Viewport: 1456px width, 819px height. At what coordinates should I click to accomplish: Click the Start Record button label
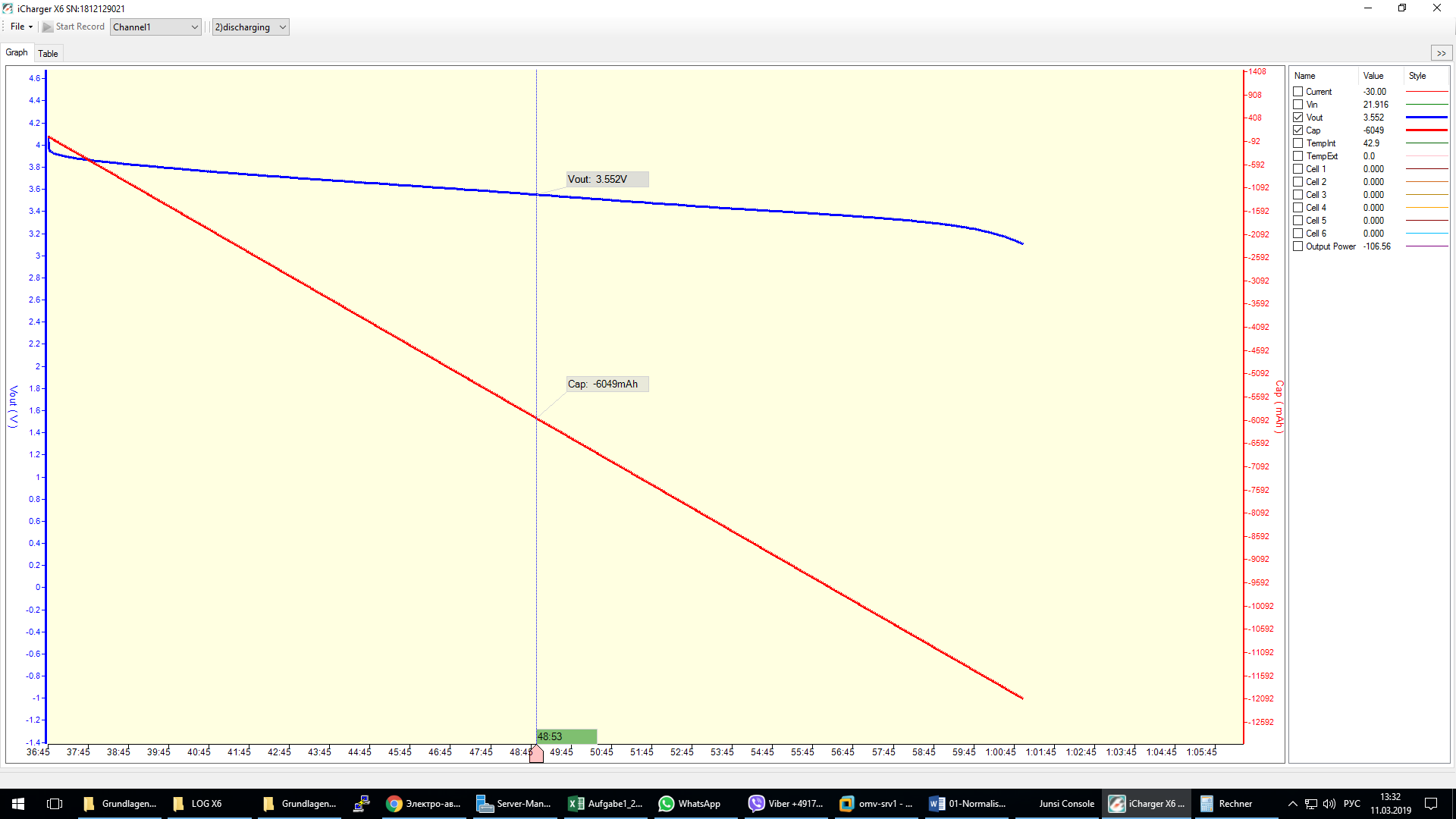click(80, 27)
